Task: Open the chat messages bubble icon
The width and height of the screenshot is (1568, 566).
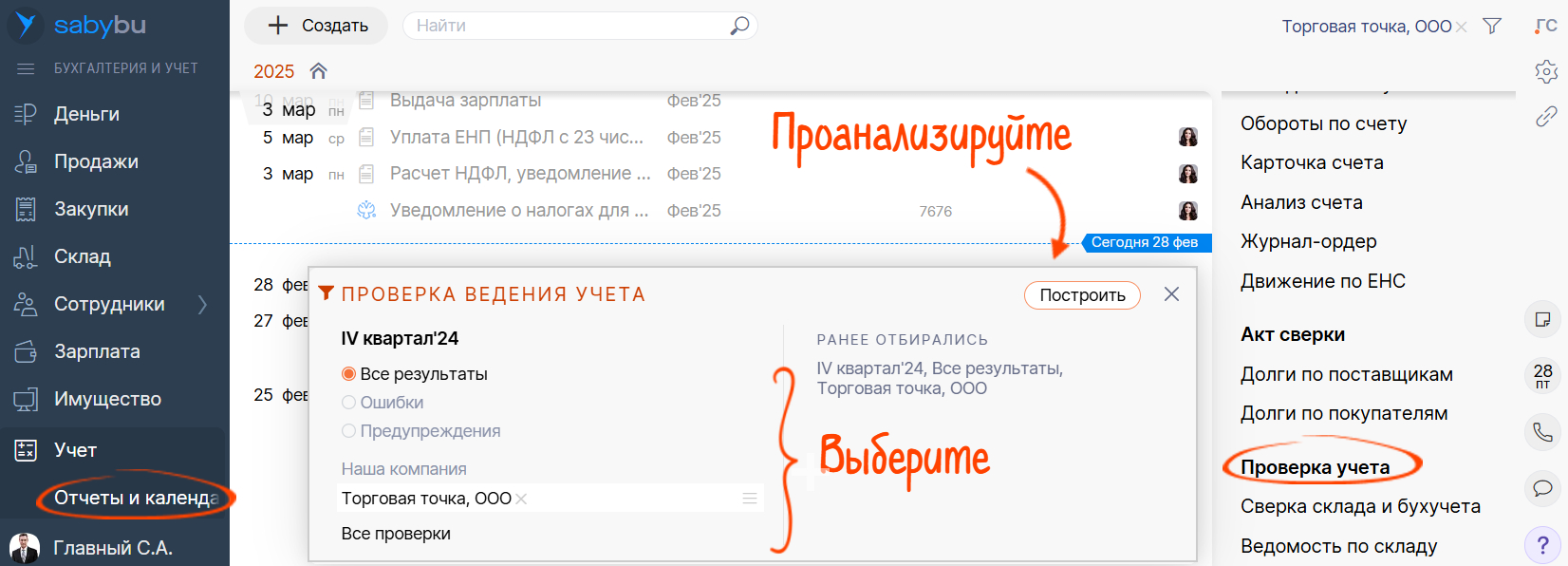Action: 1542,488
